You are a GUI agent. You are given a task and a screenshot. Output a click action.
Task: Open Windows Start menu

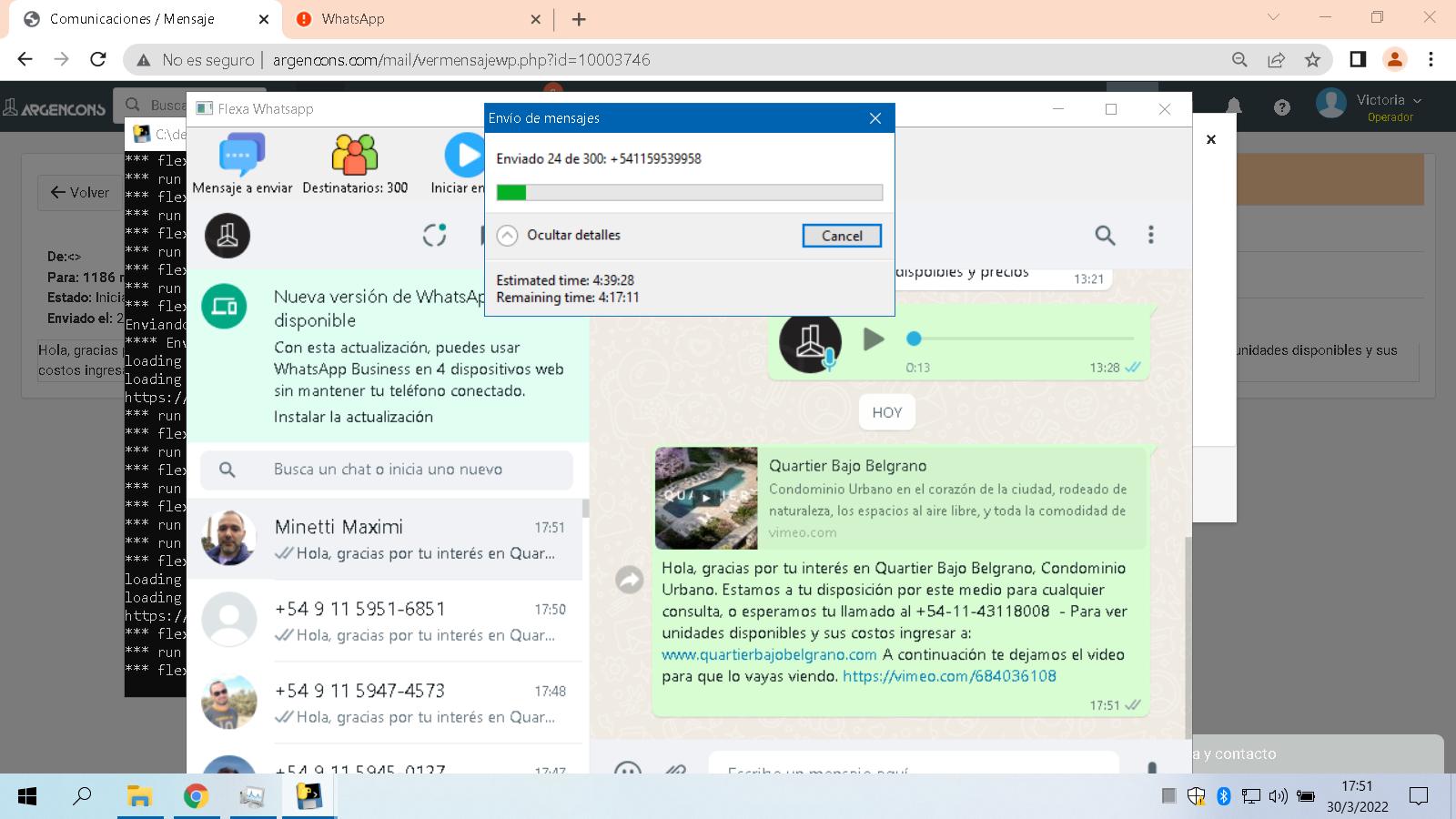tap(27, 797)
